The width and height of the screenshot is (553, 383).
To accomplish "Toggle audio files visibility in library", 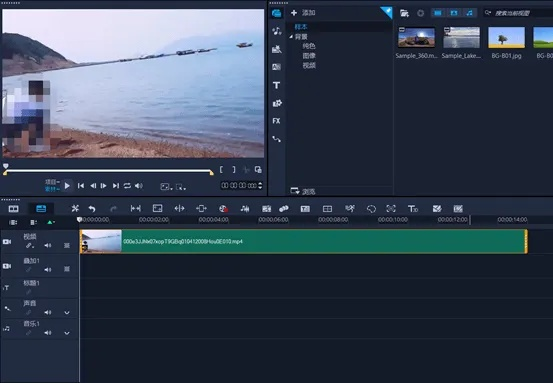I will tap(469, 13).
